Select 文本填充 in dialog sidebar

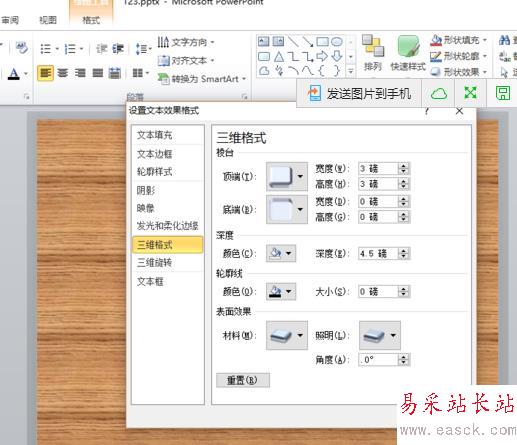pos(168,135)
